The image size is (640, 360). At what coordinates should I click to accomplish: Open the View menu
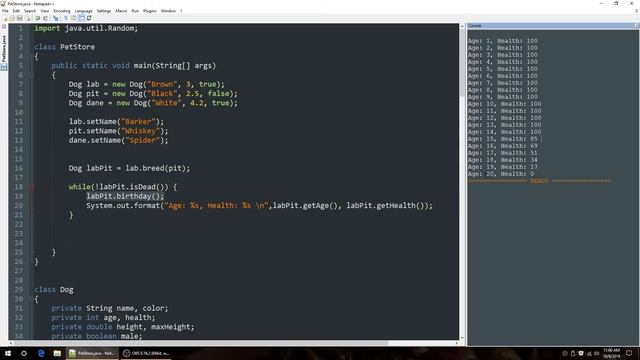pyautogui.click(x=45, y=11)
